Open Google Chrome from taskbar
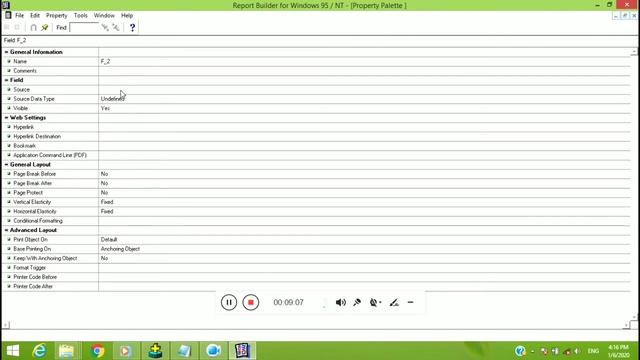 click(x=98, y=351)
